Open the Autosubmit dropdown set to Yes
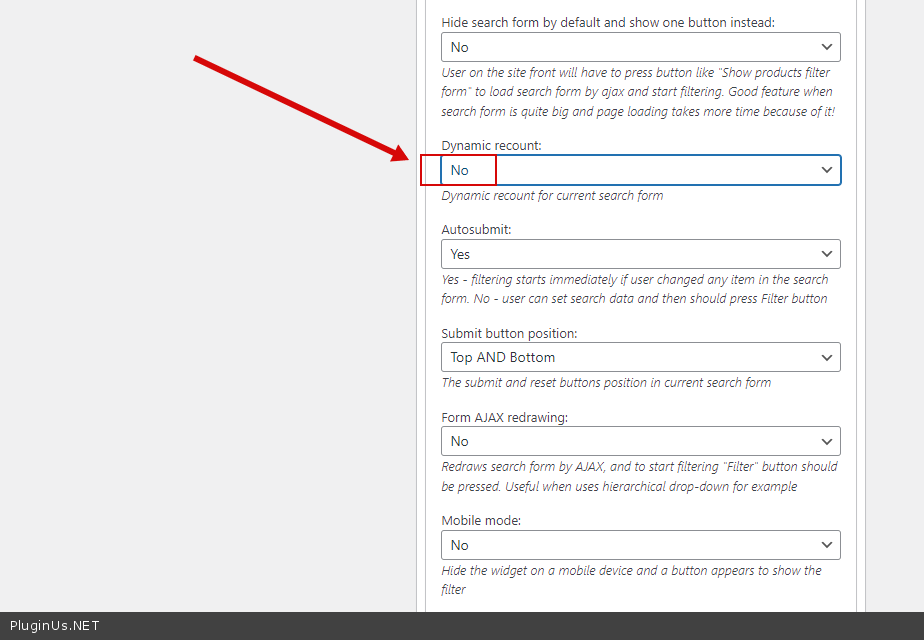 [x=640, y=254]
